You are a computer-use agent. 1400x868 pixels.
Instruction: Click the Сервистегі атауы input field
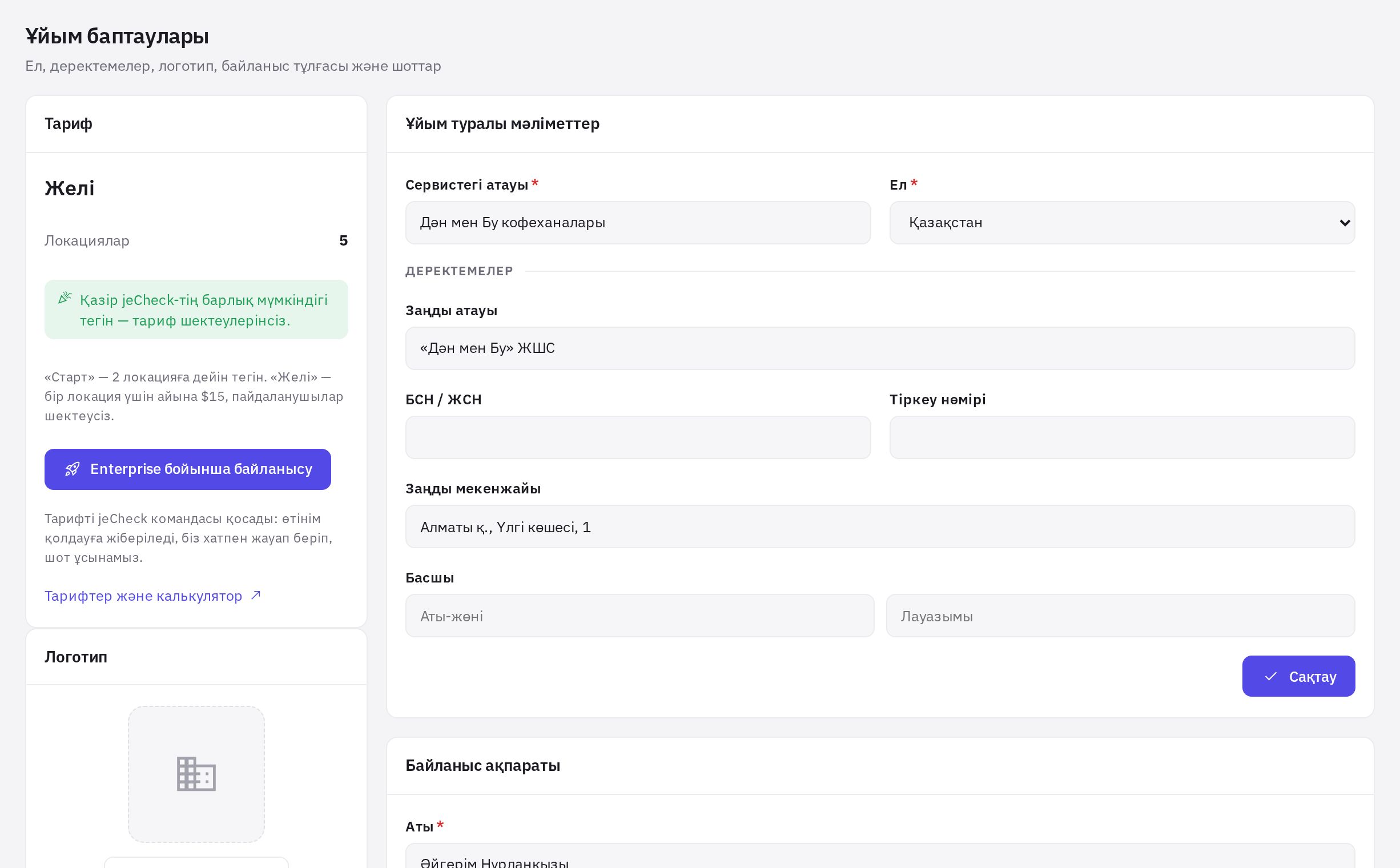pyautogui.click(x=638, y=223)
